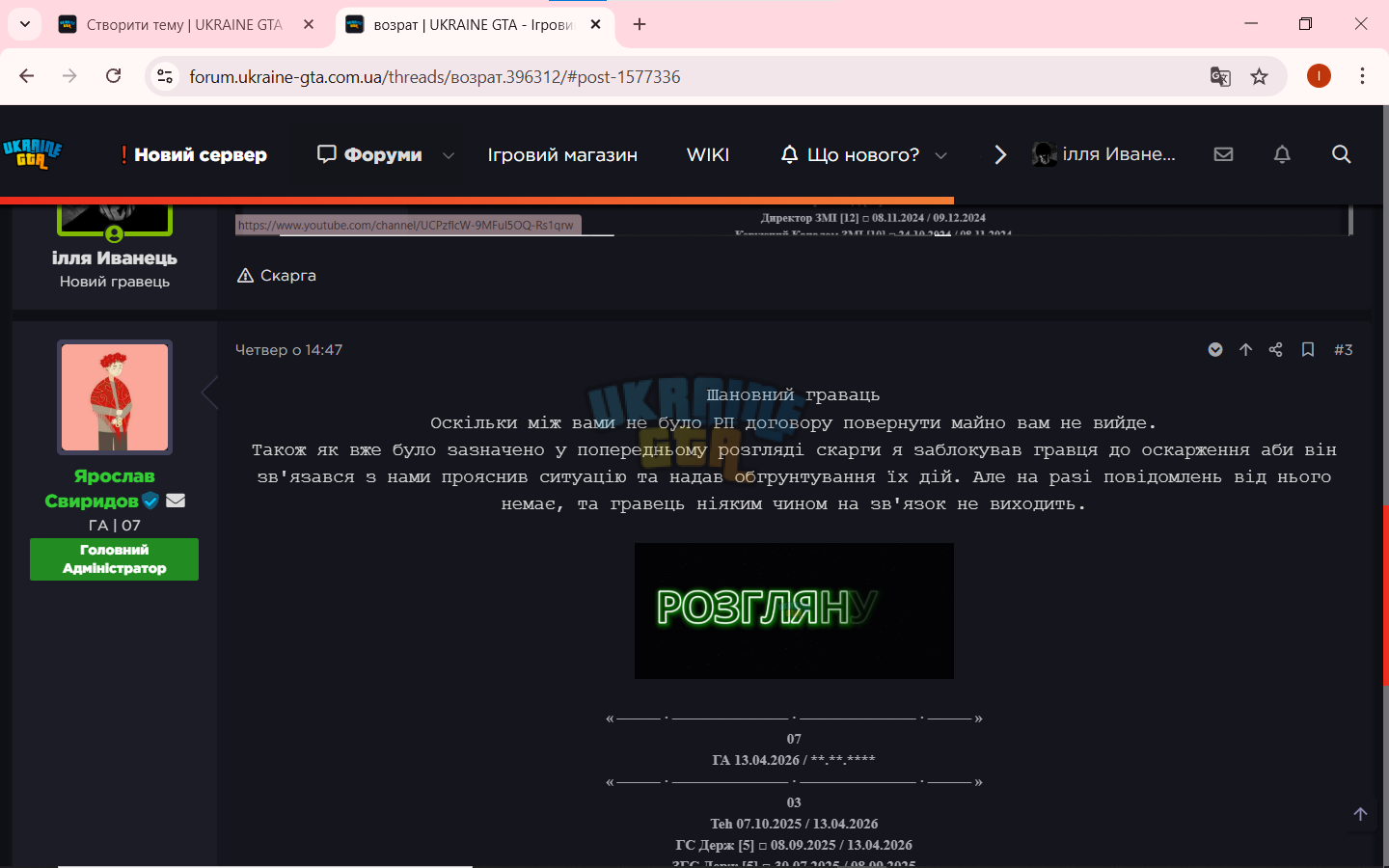1389x868 pixels.
Task: Select the 'возрат | UKRAINE GTA' browser tab
Action: pyautogui.click(x=473, y=25)
